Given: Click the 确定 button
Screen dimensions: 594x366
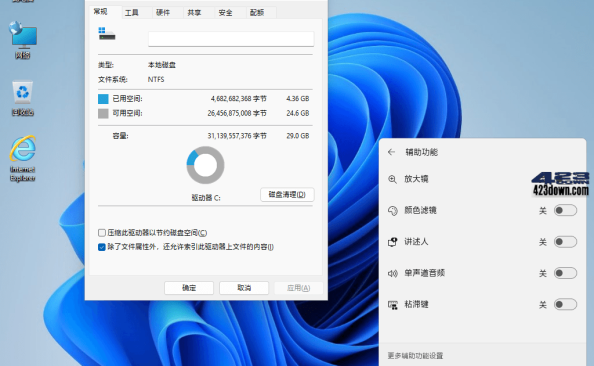Looking at the screenshot, I should coord(189,288).
